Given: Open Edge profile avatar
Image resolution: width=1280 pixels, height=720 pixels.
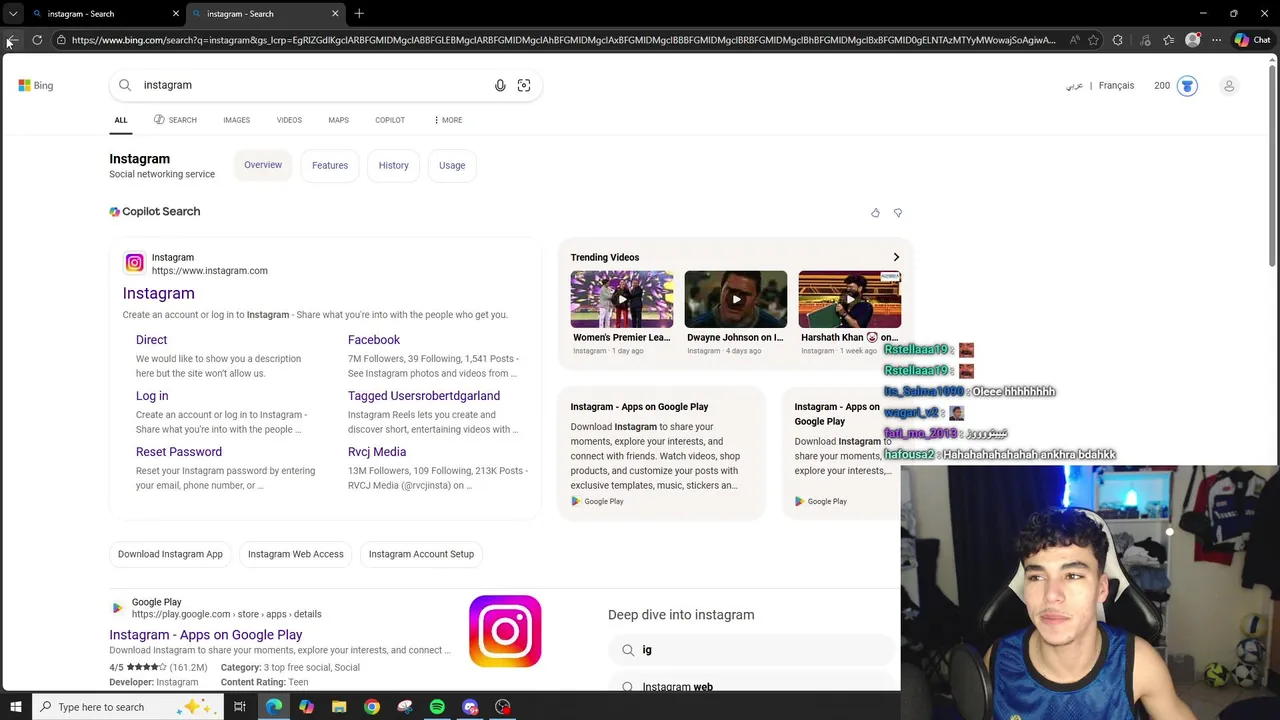Looking at the screenshot, I should [x=1192, y=40].
